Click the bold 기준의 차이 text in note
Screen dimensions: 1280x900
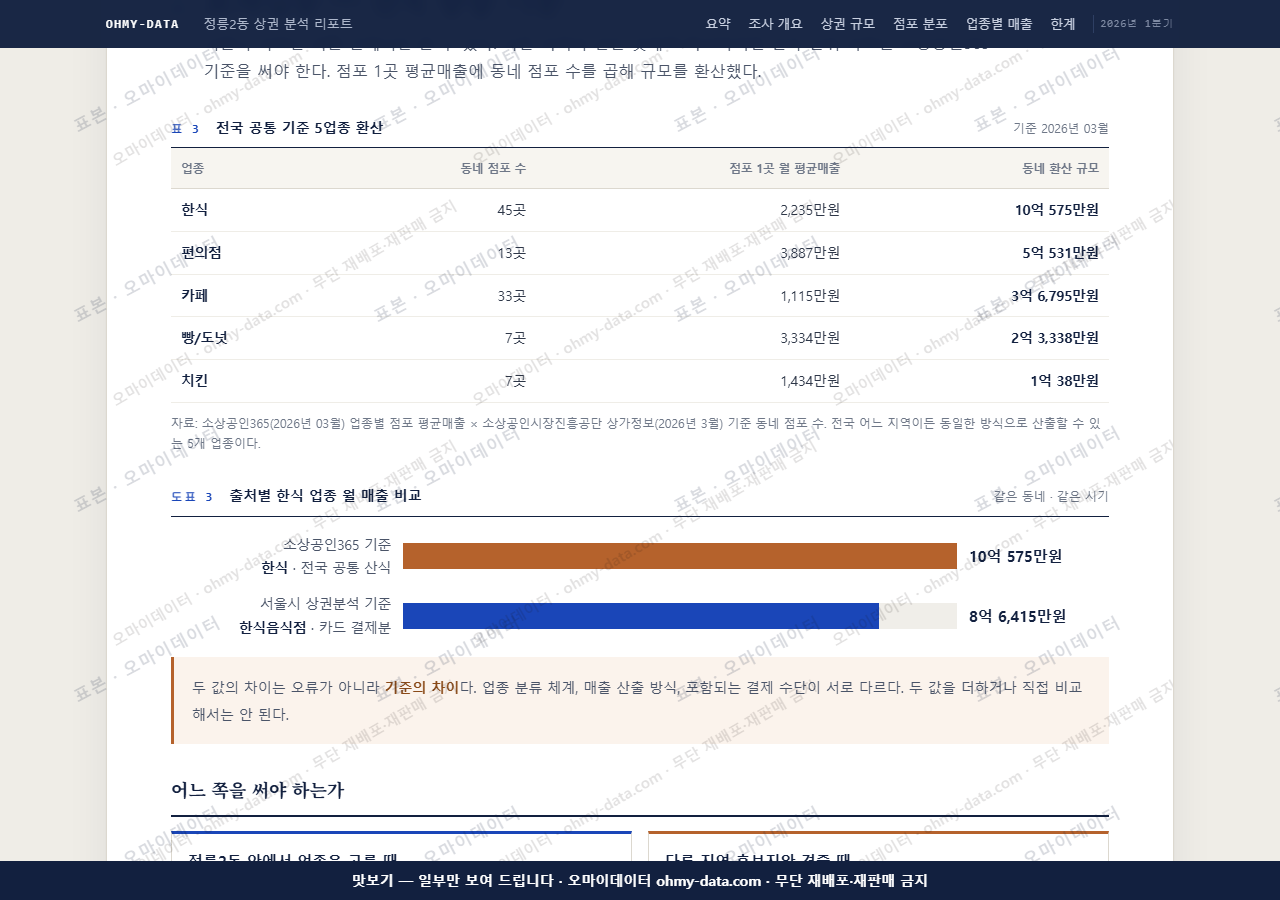[421, 687]
